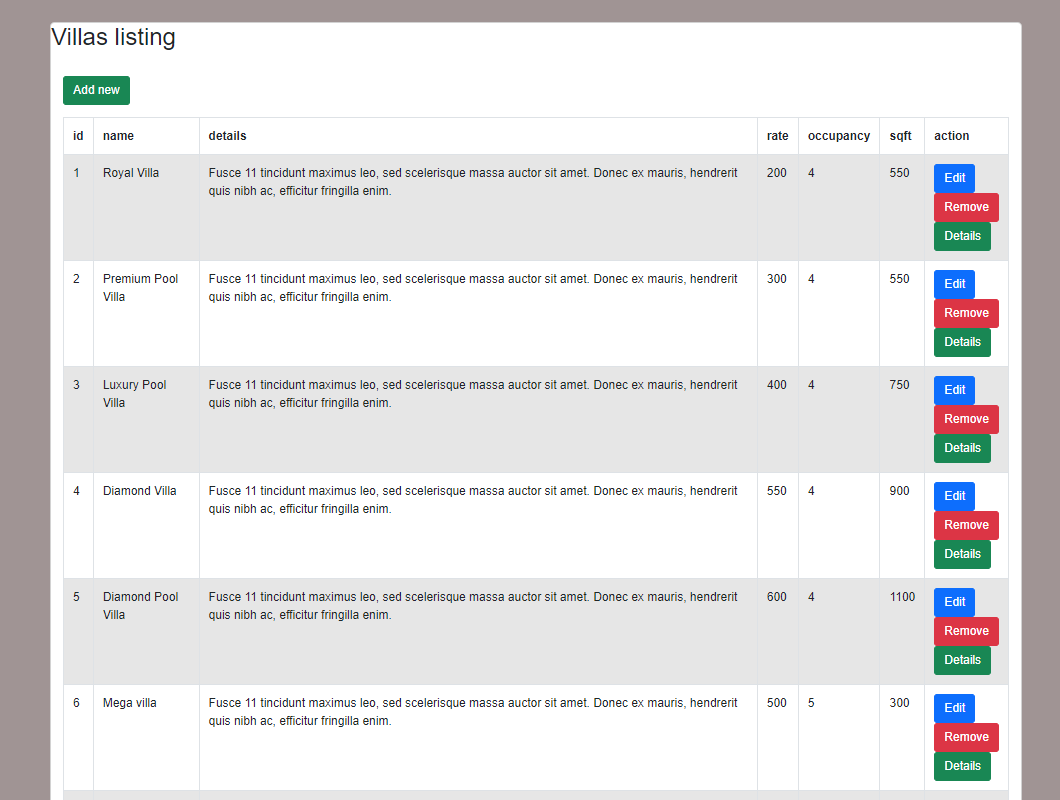Viewport: 1060px width, 800px height.
Task: Remove the Premium Pool Villa entry
Action: 966,313
